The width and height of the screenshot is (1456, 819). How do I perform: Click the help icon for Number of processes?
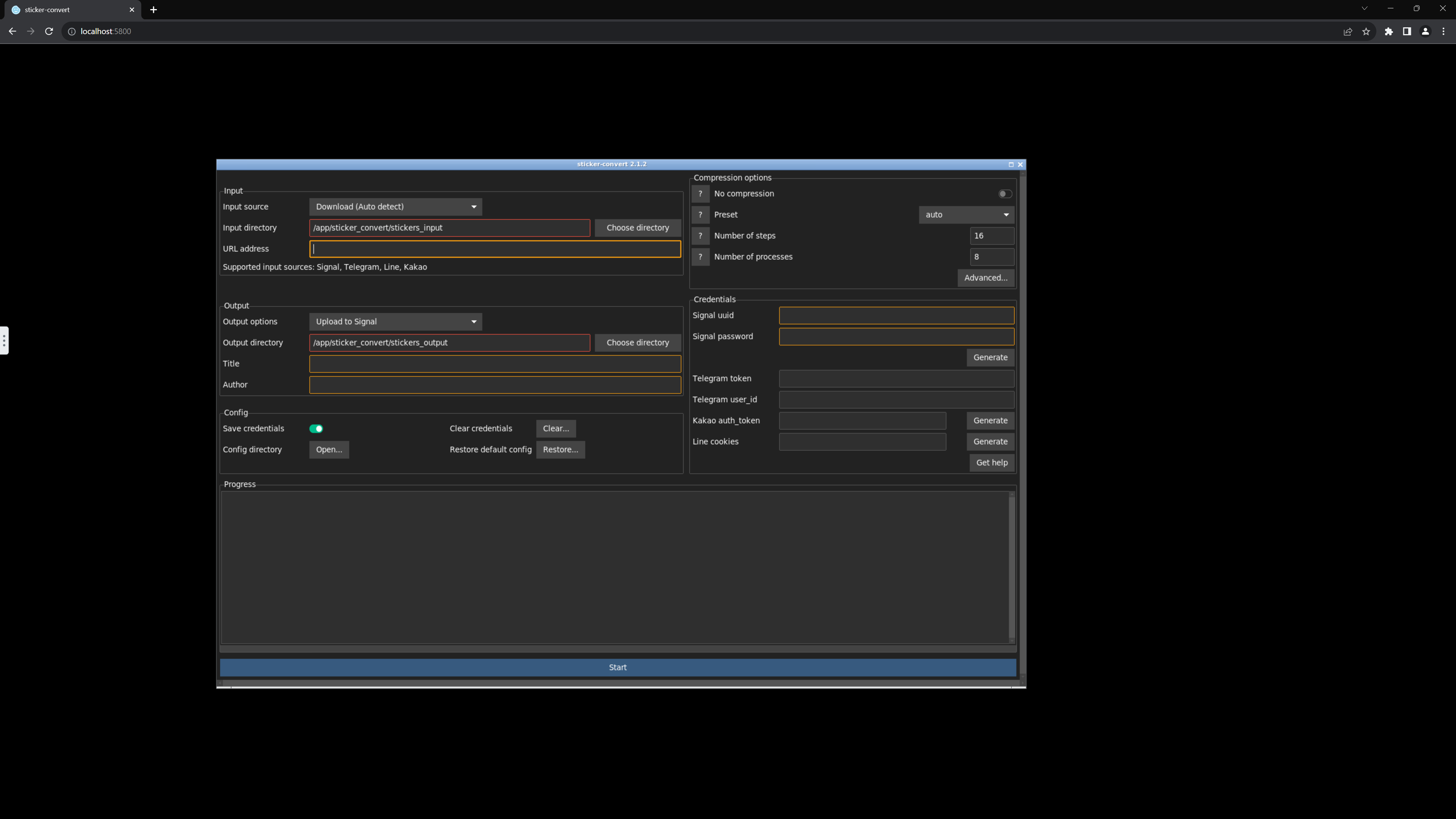tap(700, 257)
